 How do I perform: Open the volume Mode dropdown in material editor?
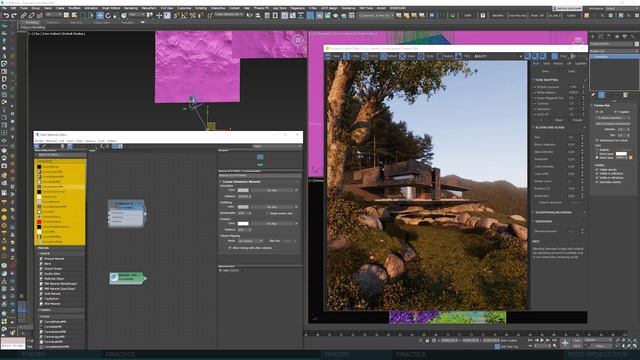coord(251,241)
